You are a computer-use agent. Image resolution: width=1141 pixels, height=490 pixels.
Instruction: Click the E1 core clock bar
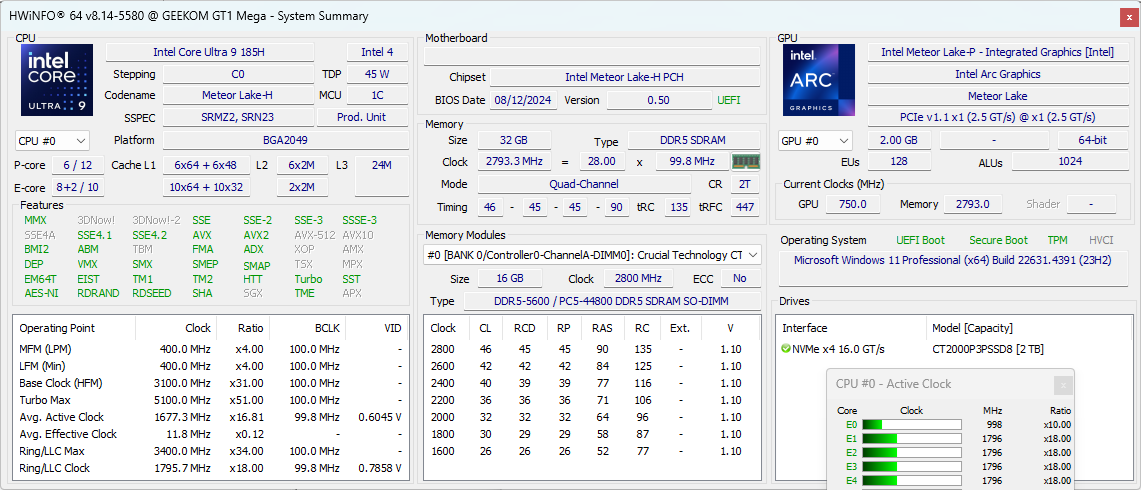click(x=912, y=438)
